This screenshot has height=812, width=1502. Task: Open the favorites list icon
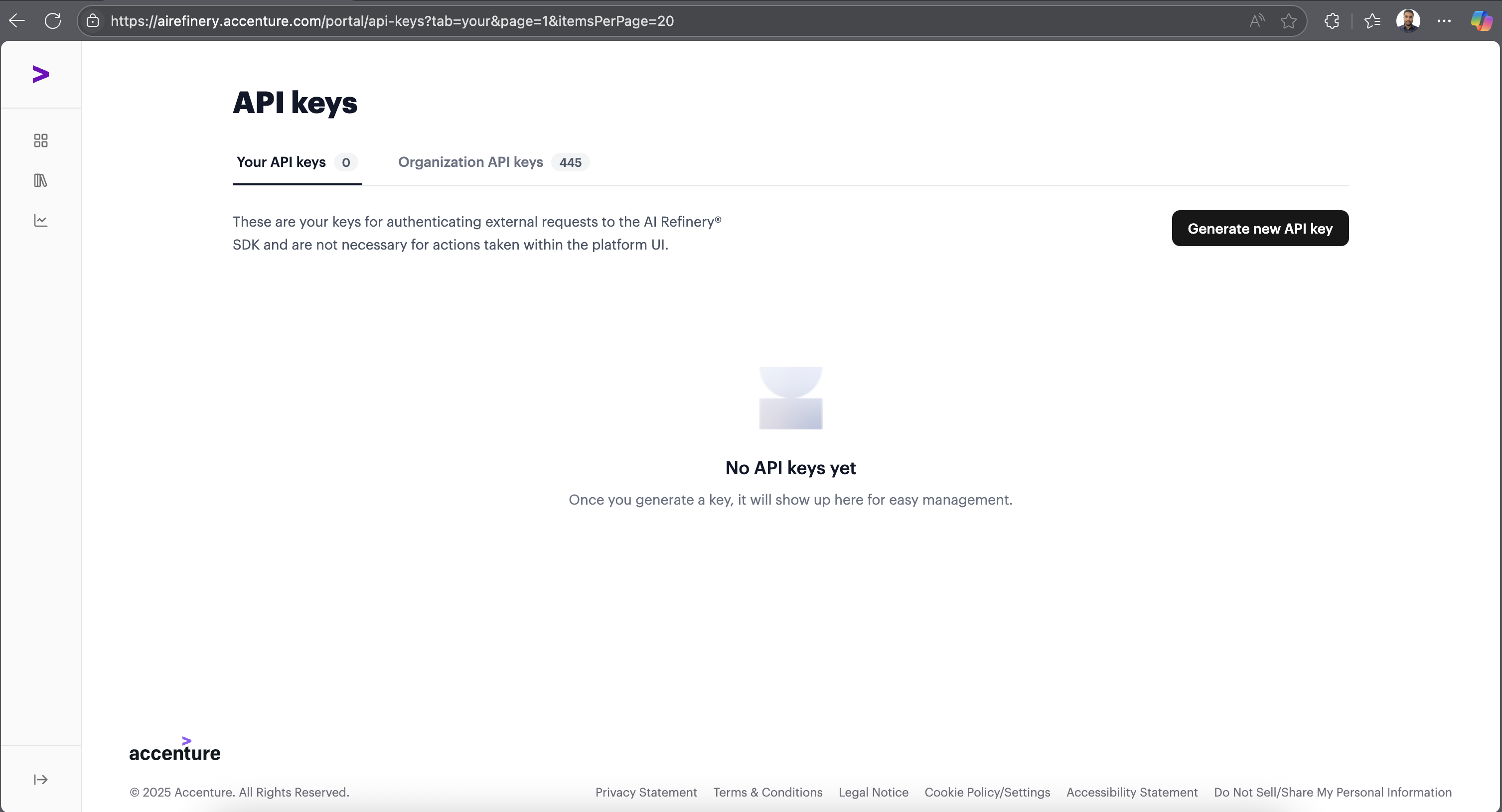coord(1372,21)
